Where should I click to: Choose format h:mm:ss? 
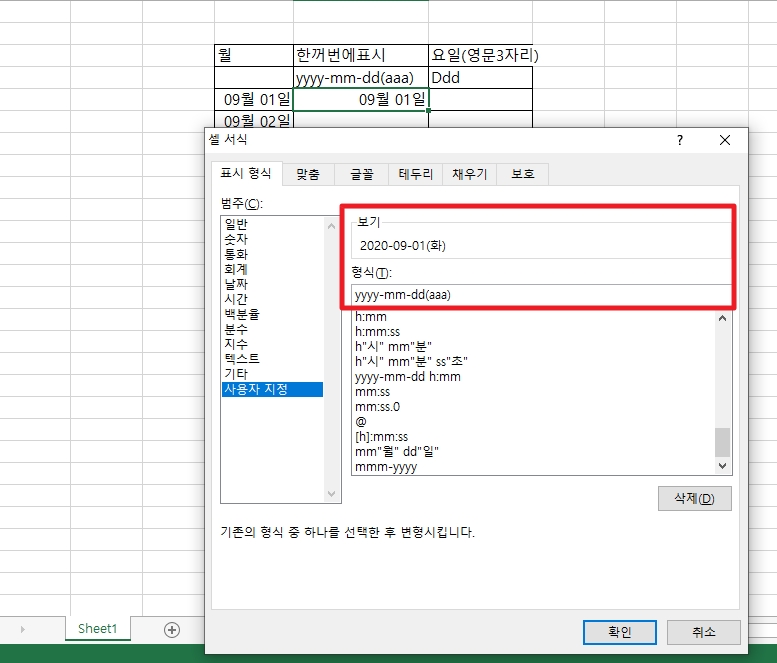pyautogui.click(x=533, y=332)
